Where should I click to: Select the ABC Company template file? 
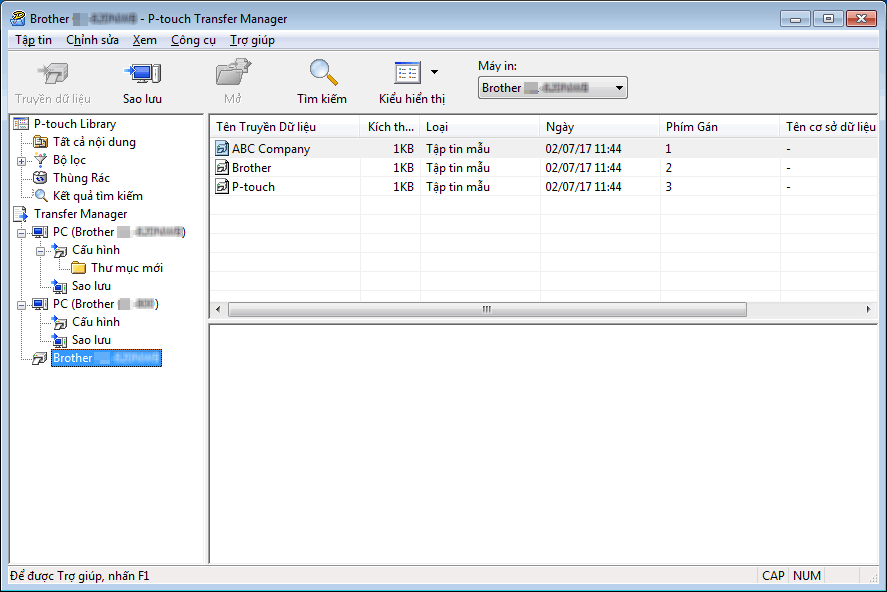pyautogui.click(x=270, y=149)
